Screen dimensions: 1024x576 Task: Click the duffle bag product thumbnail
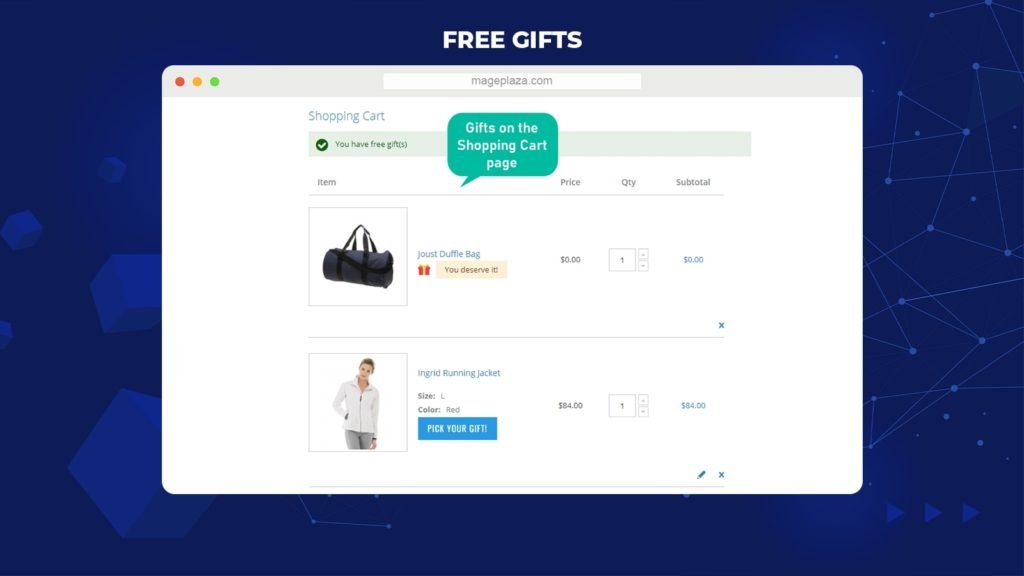pyautogui.click(x=358, y=257)
